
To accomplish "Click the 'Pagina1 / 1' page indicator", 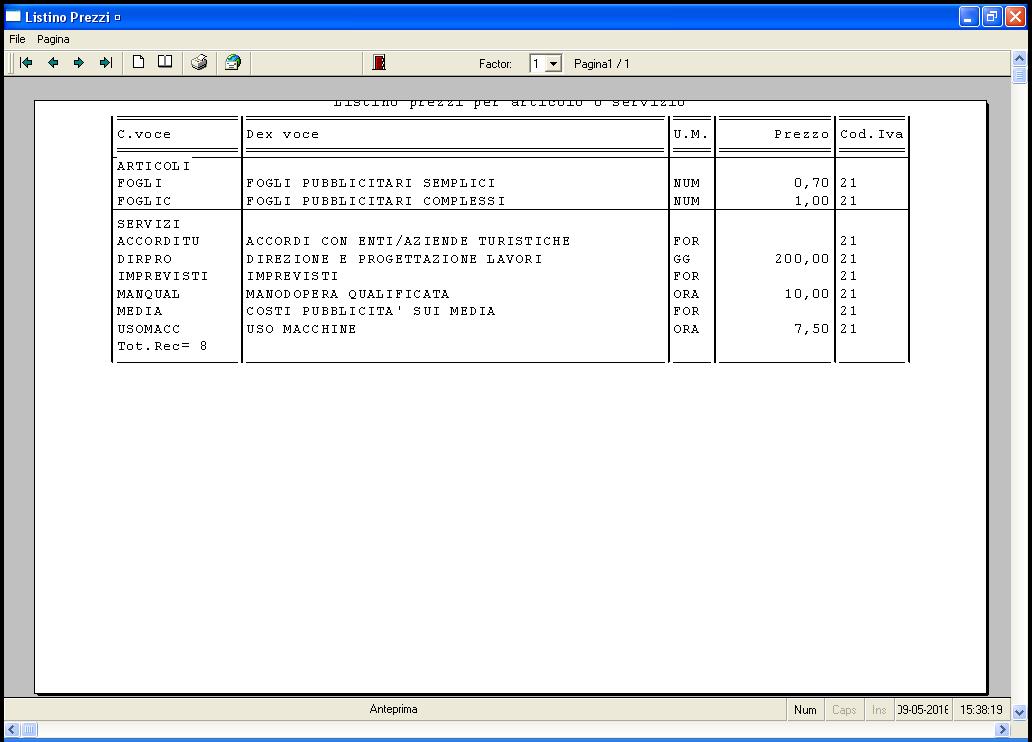I will click(x=602, y=64).
